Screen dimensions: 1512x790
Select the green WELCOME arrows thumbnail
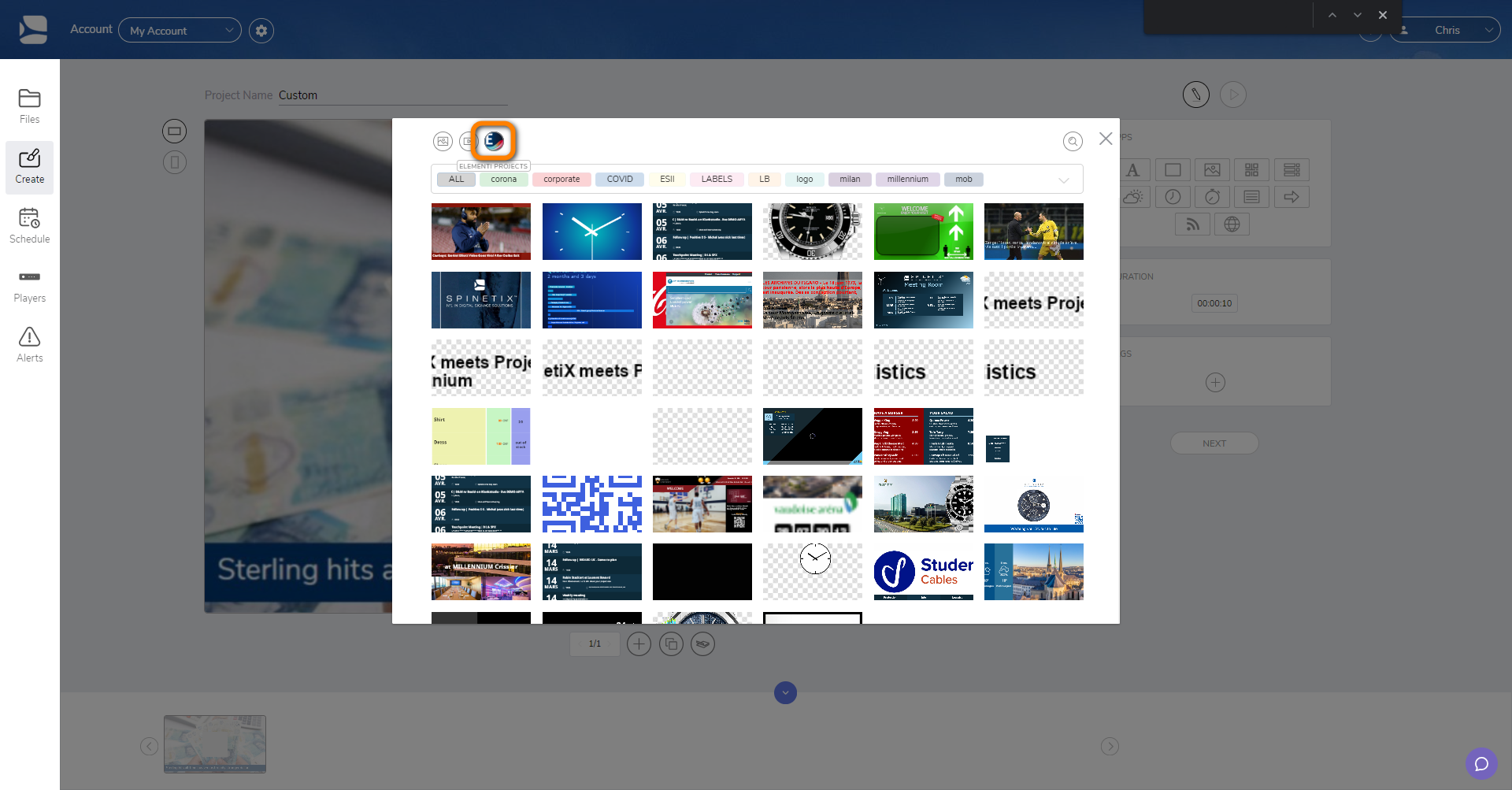[924, 232]
